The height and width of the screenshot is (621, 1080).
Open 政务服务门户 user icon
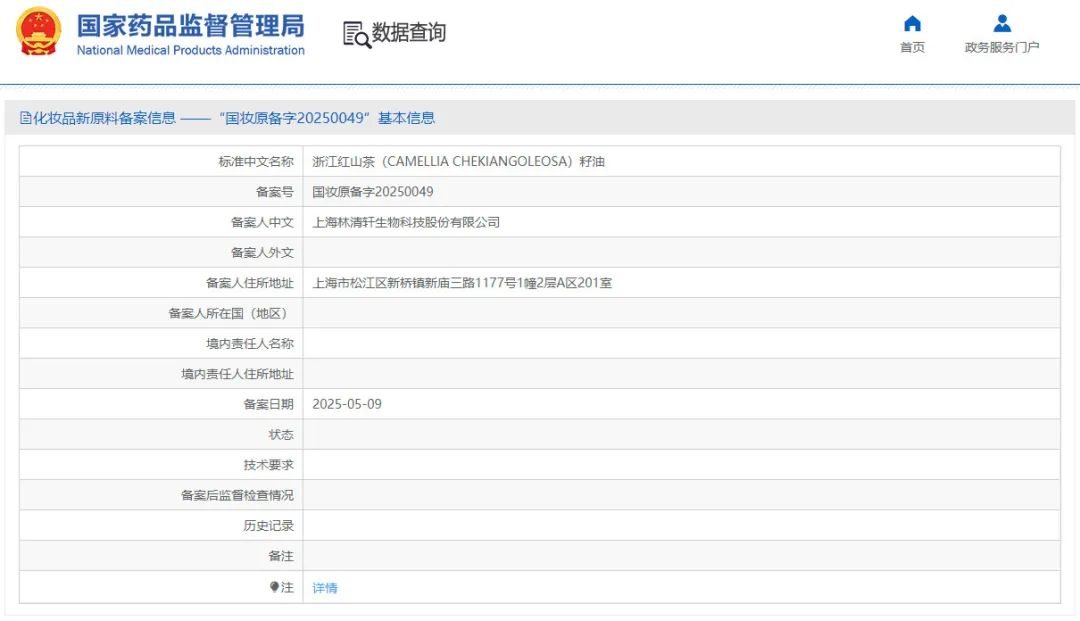(1002, 23)
